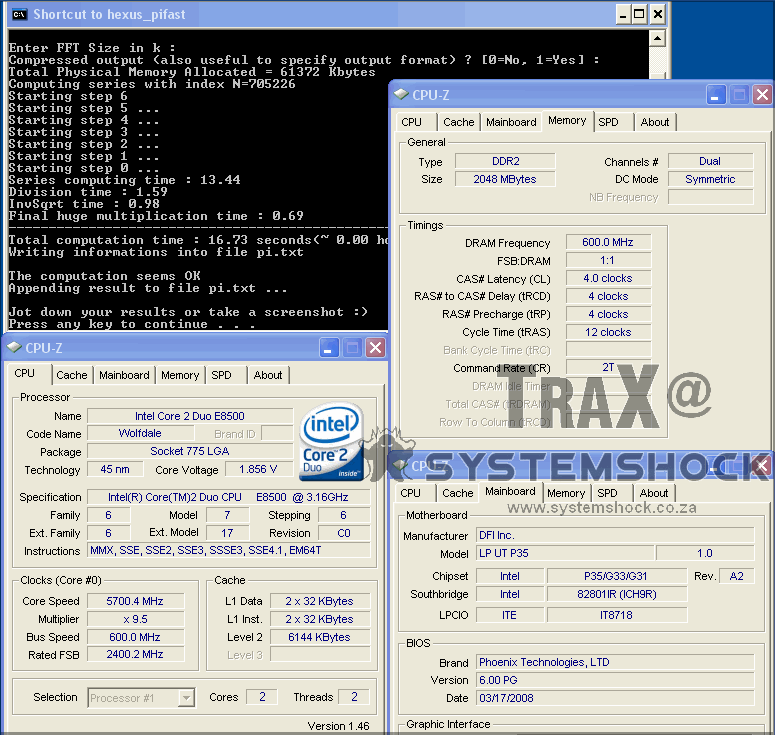Open About tab in CPU-Z CPU window
Screen dimensions: 775x735
pyautogui.click(x=267, y=375)
